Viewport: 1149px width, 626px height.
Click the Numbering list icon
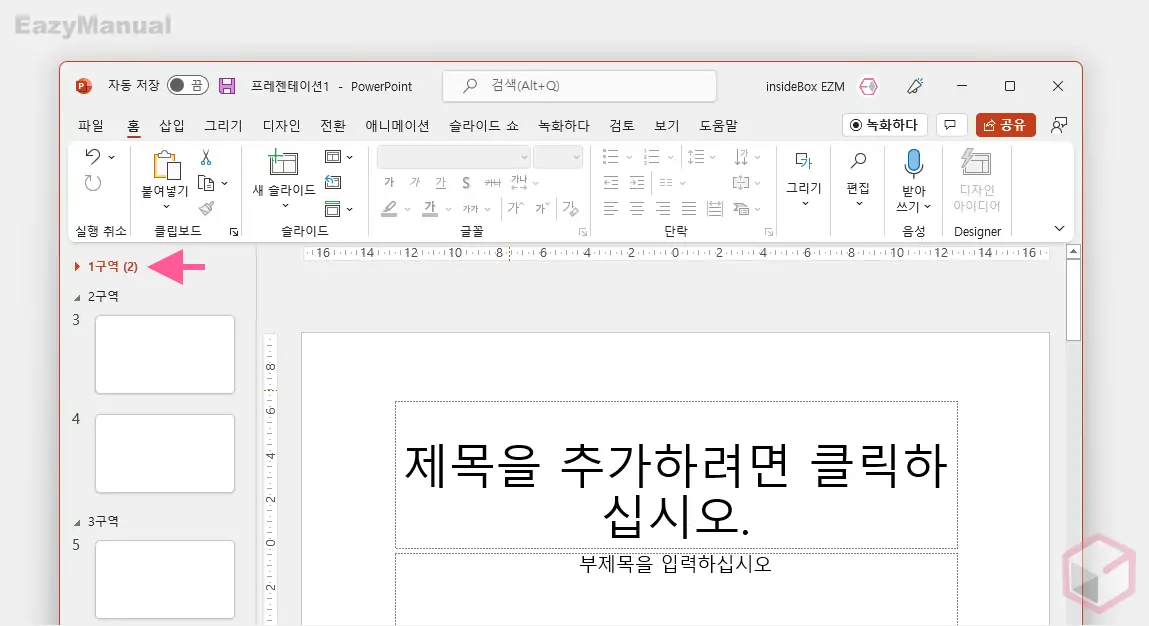(x=651, y=157)
